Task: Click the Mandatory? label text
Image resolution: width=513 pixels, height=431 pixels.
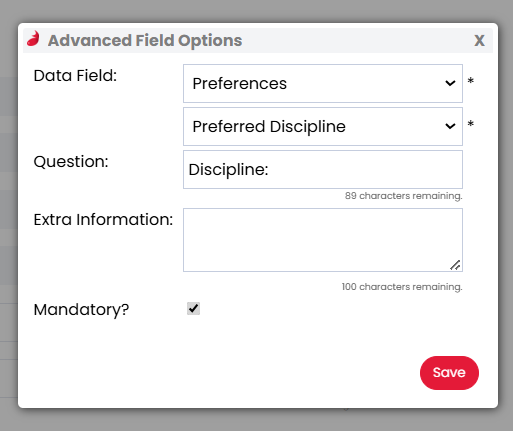Action: (81, 310)
